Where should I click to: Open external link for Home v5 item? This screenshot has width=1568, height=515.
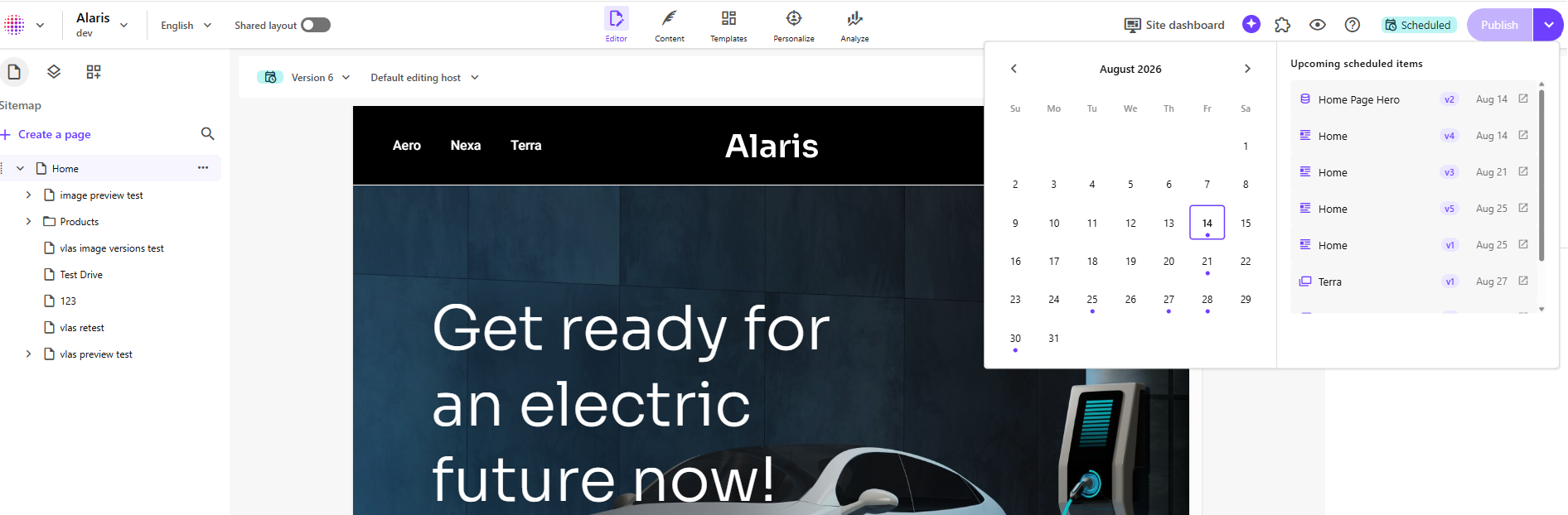pos(1523,208)
